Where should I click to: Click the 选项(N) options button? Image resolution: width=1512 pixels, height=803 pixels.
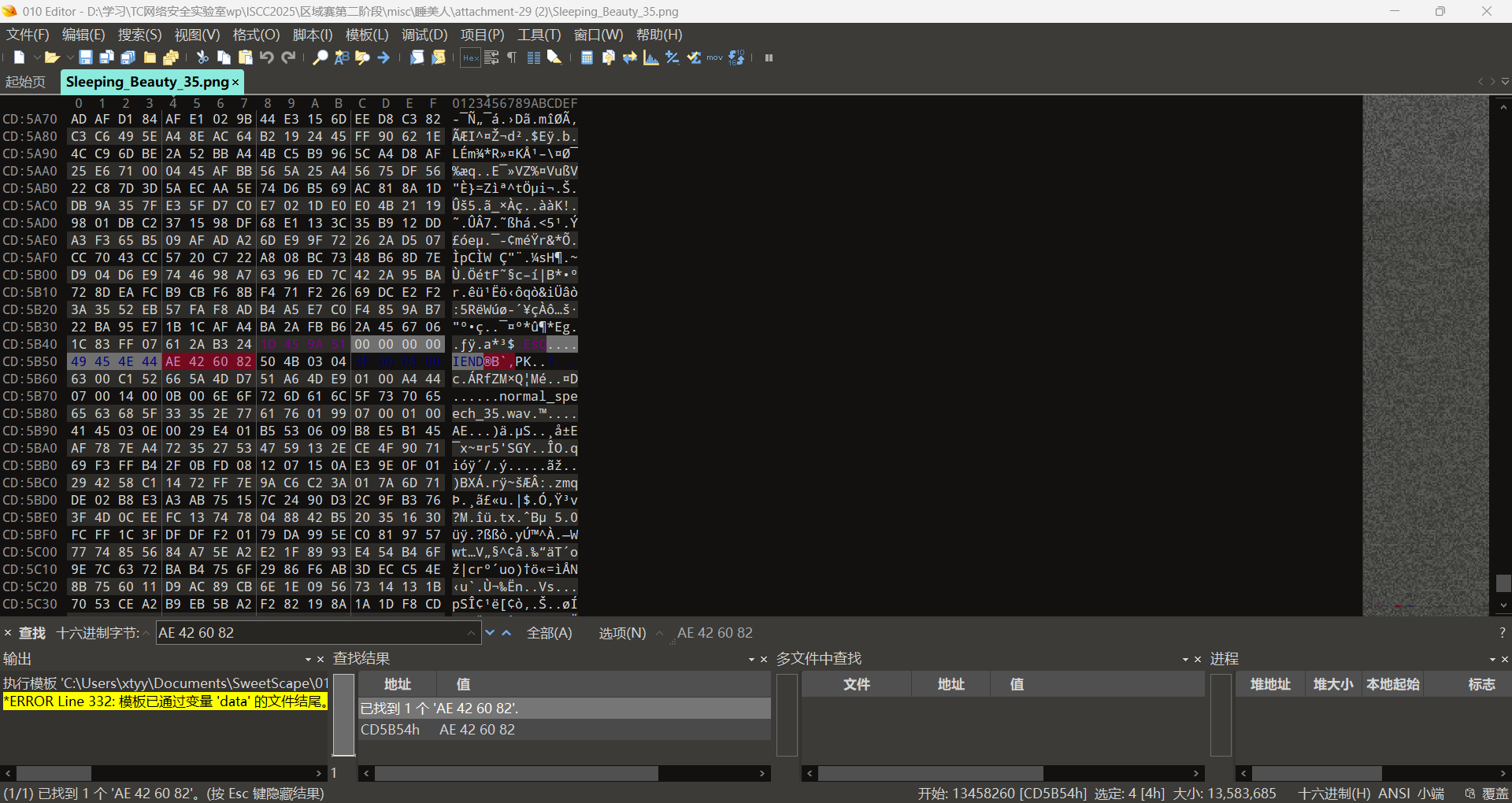(x=622, y=633)
